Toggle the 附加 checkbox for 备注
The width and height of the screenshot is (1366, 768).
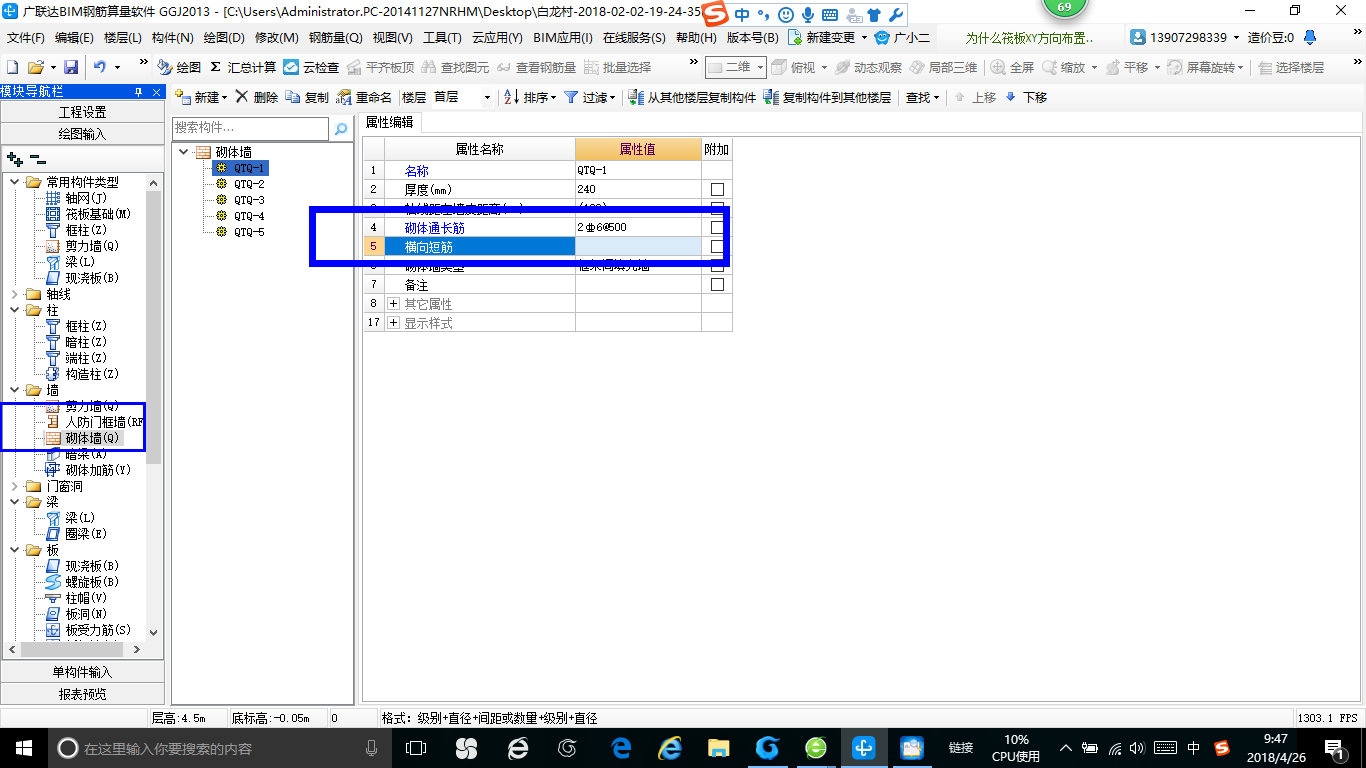tap(717, 285)
